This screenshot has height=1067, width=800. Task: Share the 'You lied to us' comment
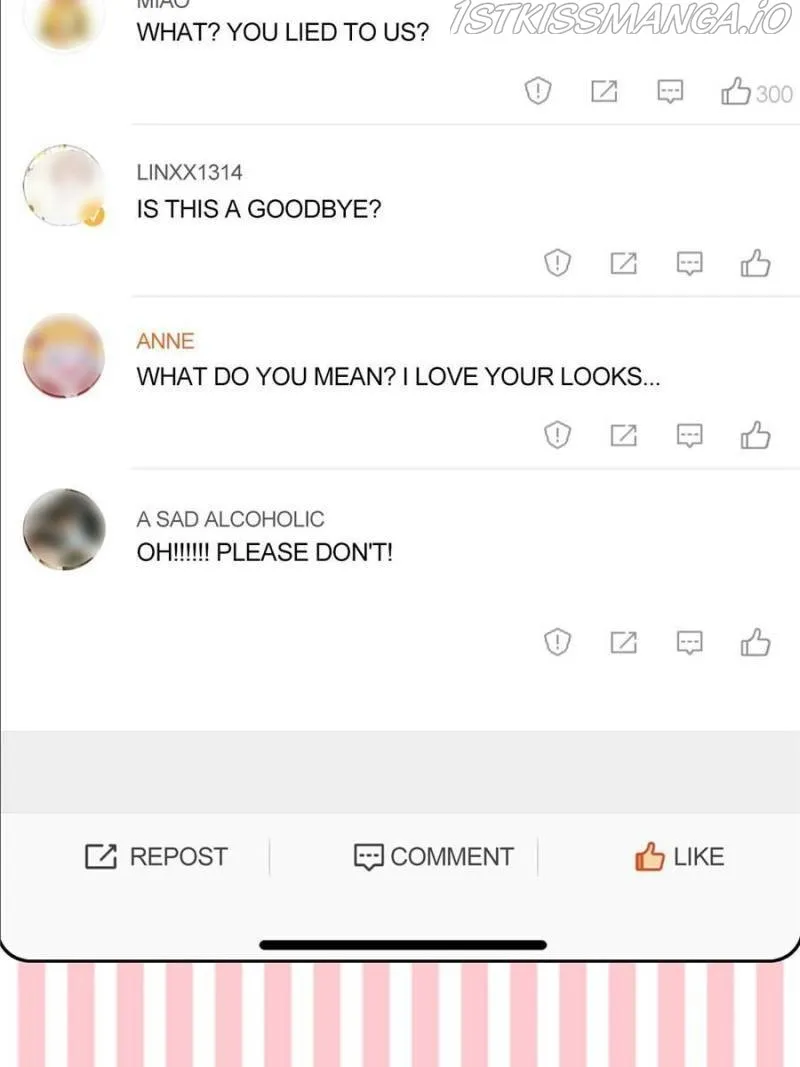[604, 91]
